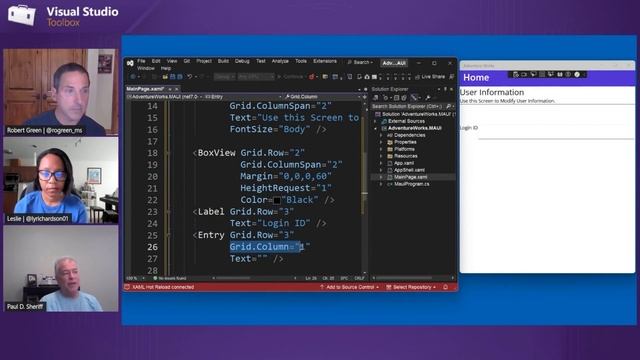
Task: Click the Save All toolbar icon
Action: [x=180, y=77]
